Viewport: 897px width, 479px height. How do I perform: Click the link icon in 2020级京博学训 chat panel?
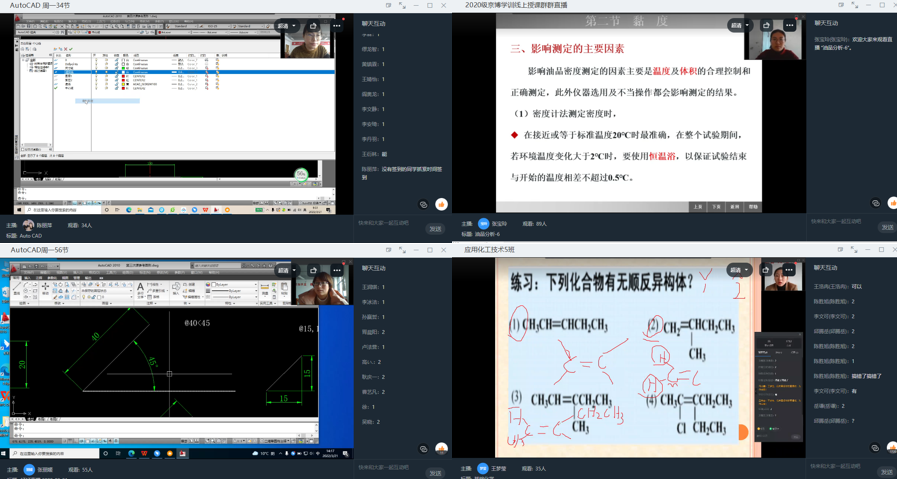(875, 204)
